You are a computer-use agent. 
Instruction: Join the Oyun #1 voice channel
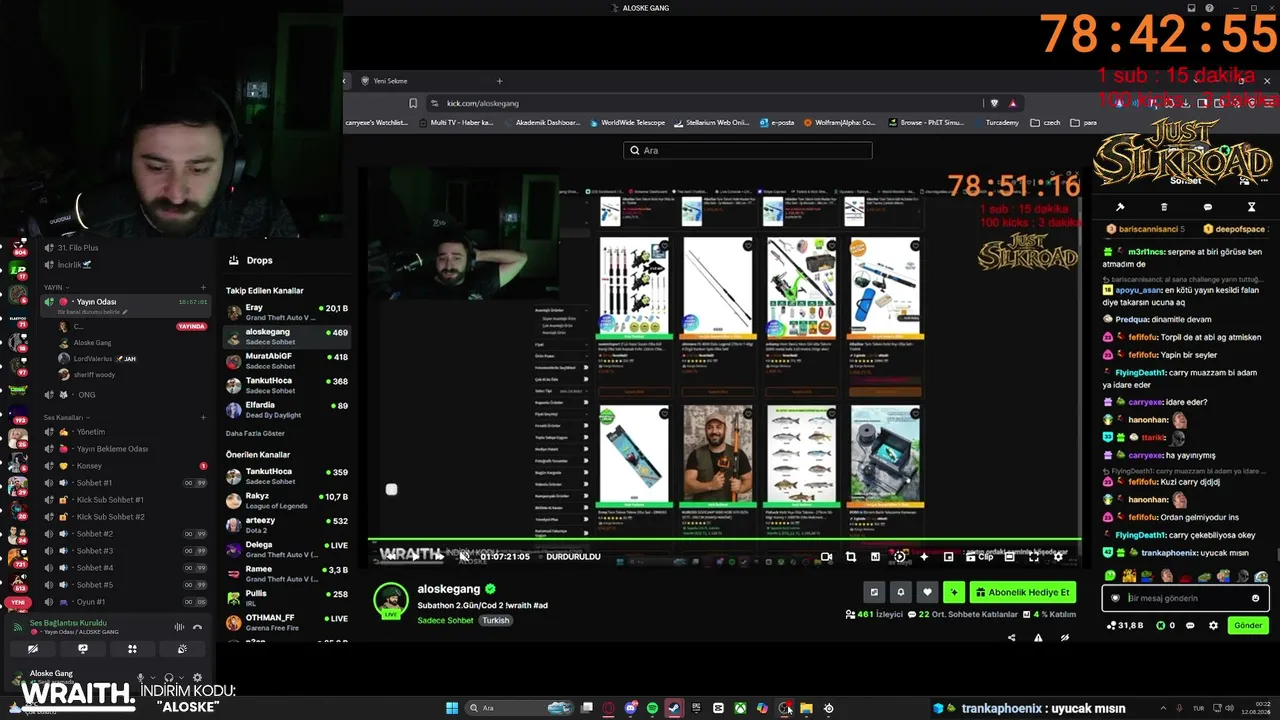point(125,602)
